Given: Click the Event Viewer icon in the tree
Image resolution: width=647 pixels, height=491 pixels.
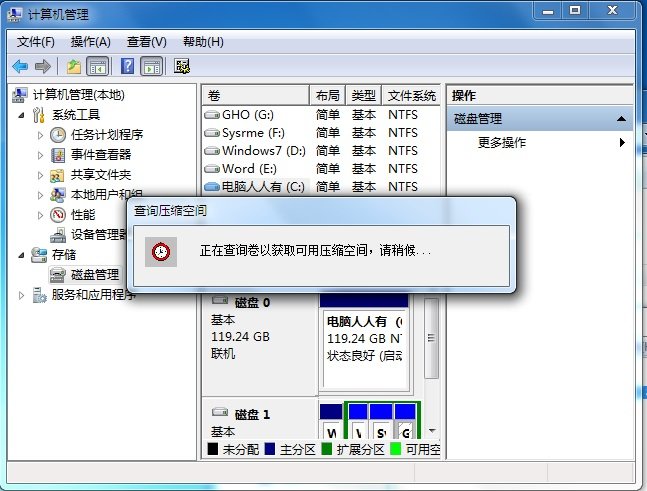Looking at the screenshot, I should coord(58,155).
